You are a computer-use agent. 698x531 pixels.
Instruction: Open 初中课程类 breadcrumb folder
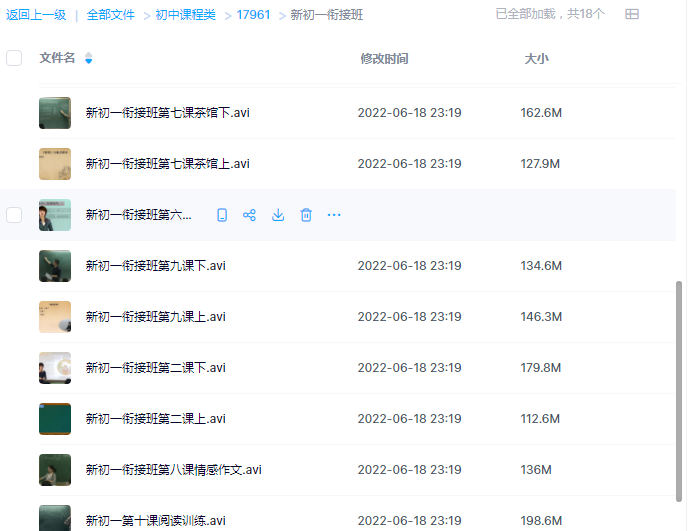pos(185,15)
